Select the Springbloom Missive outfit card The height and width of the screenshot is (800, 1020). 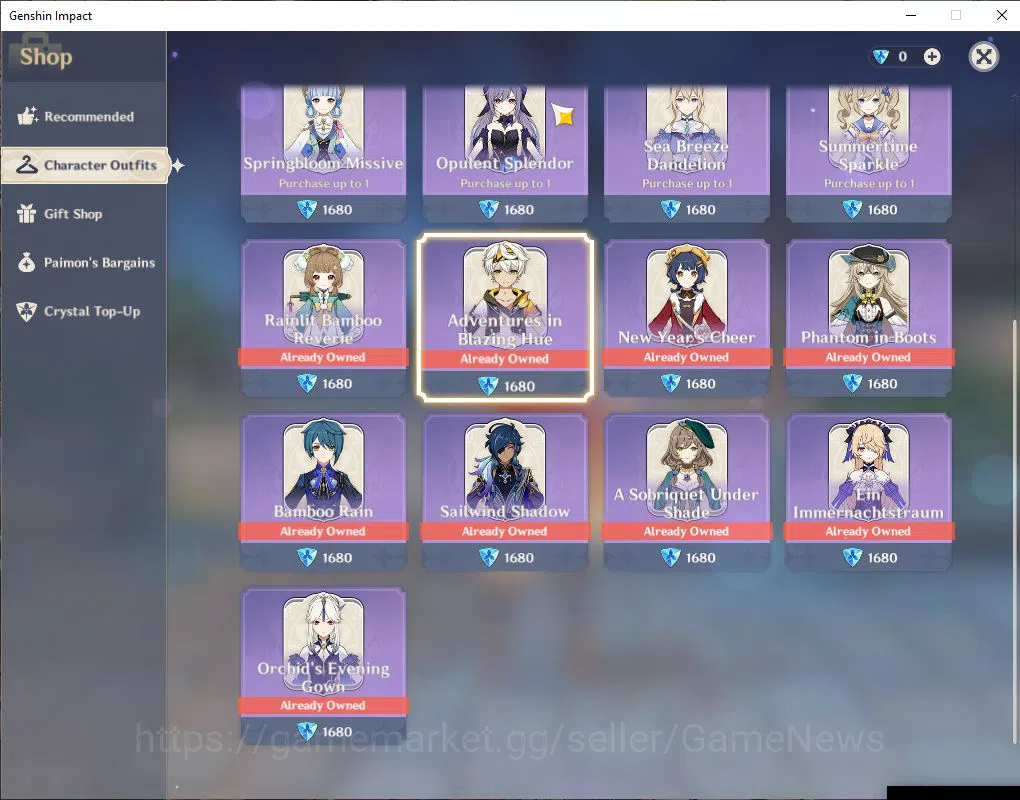click(x=323, y=153)
